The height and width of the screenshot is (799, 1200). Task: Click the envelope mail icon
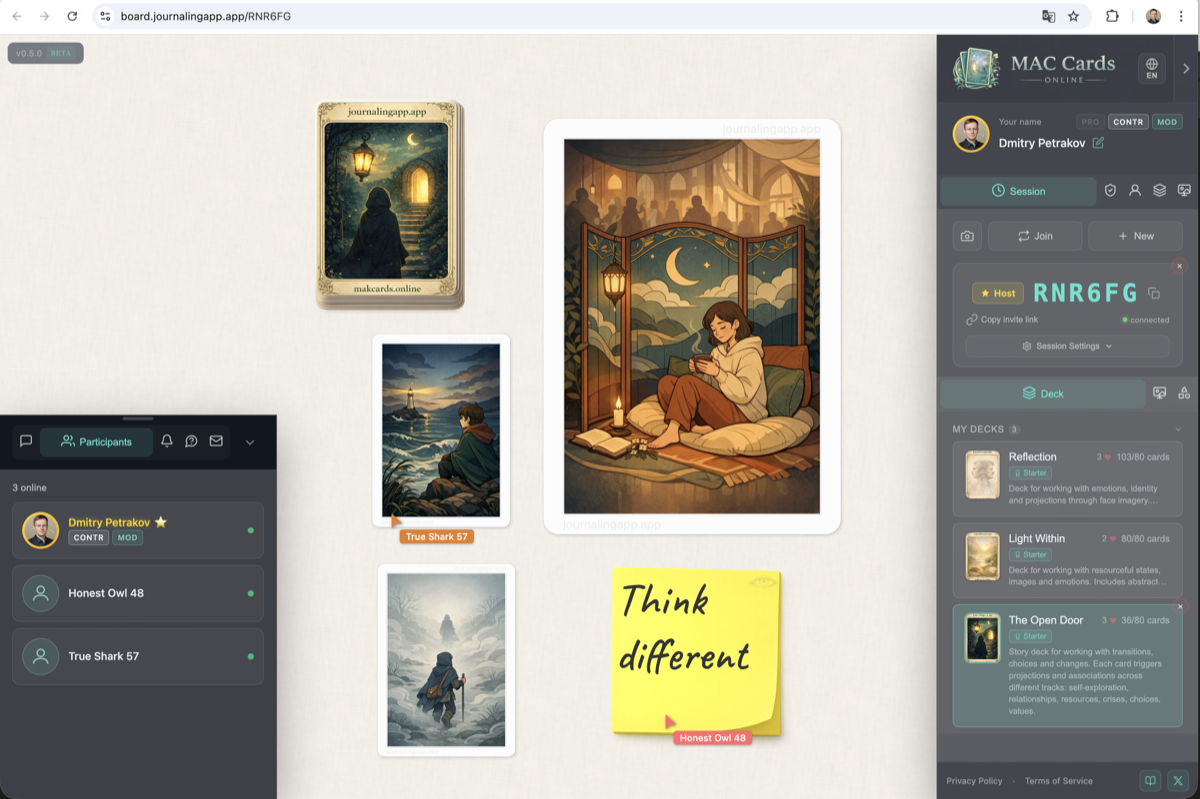216,441
